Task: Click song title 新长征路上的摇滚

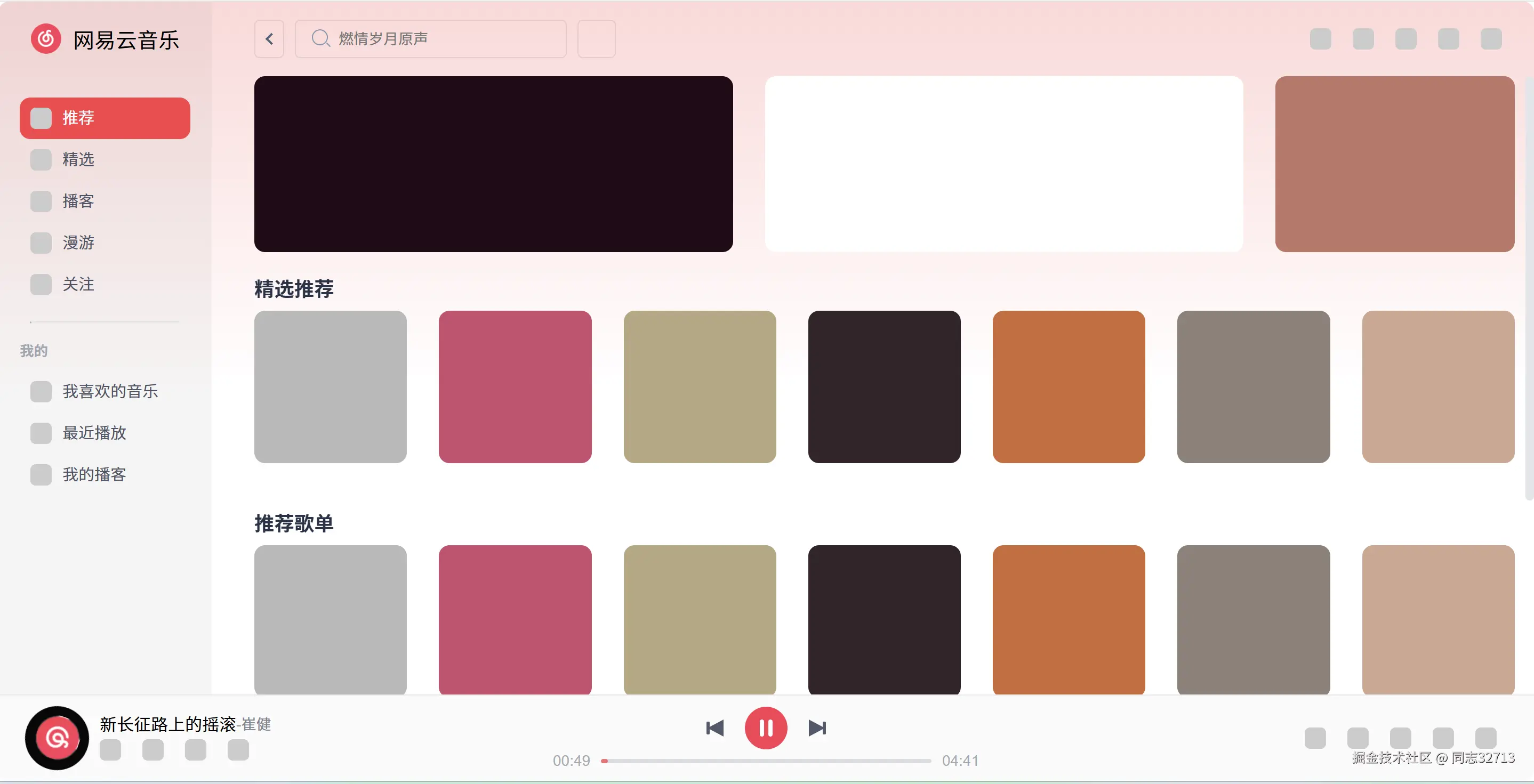Action: [168, 724]
